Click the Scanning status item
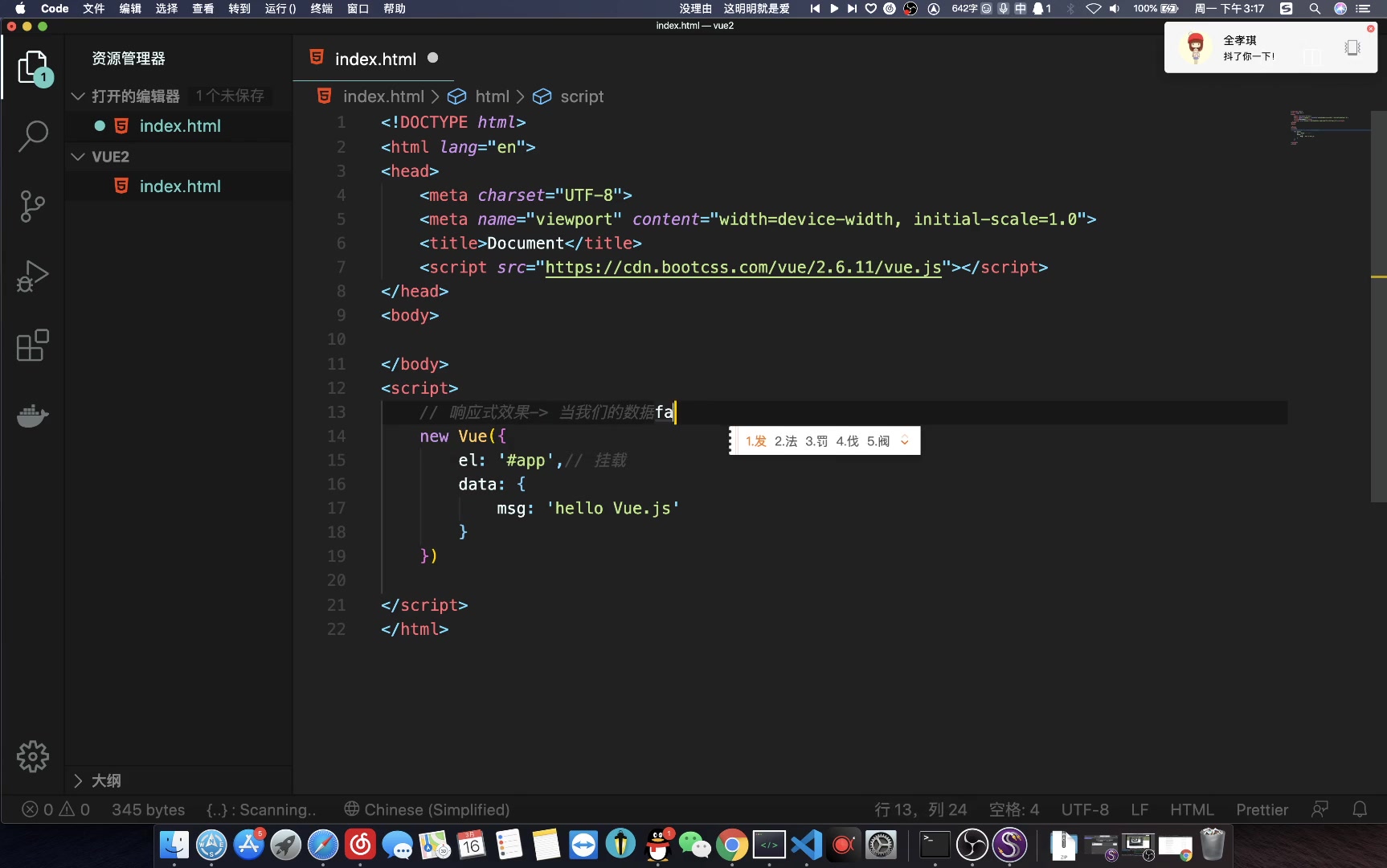Screen dimensions: 1387x868 pyautogui.click(x=261, y=809)
